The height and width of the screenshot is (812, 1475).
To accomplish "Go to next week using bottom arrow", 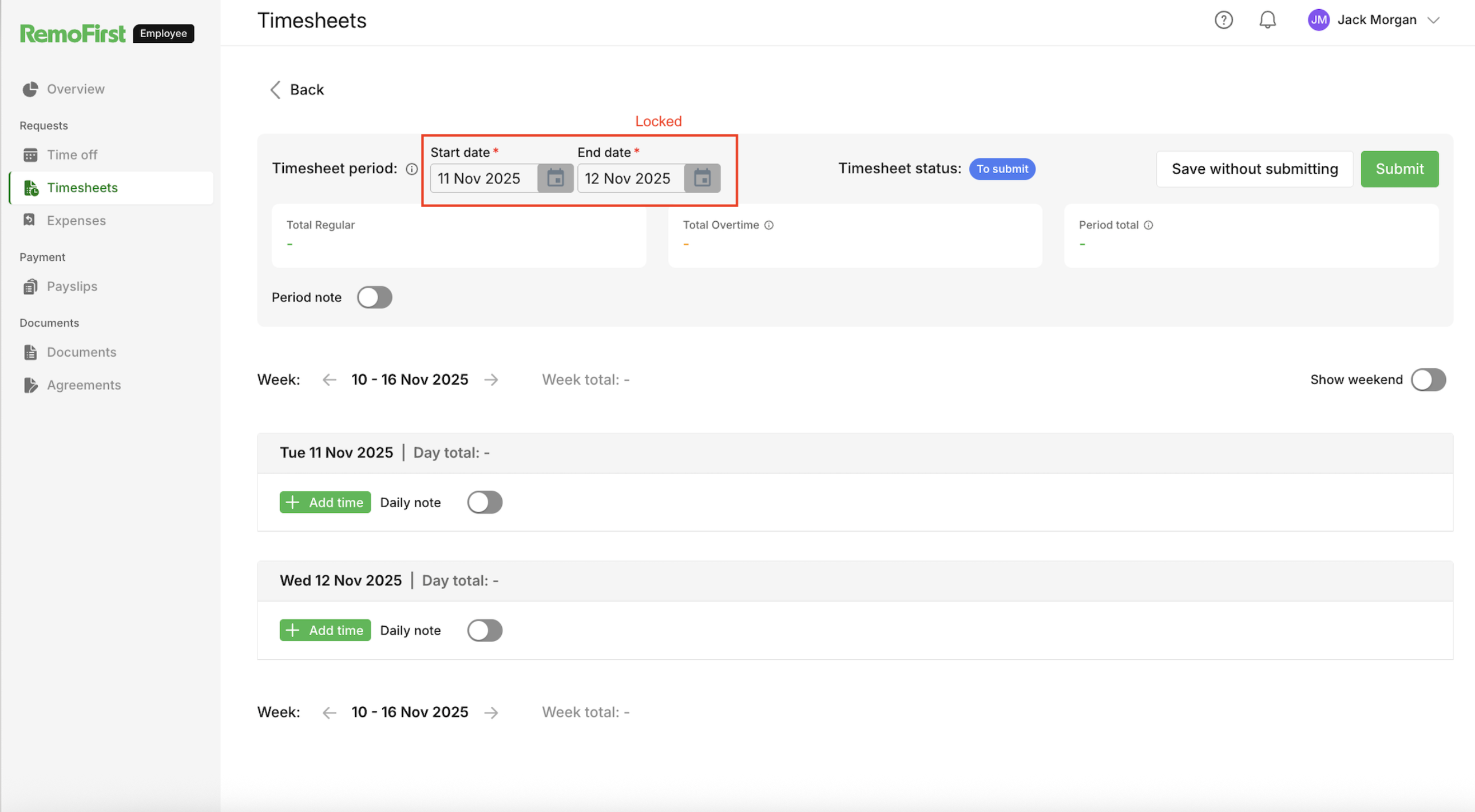I will 491,712.
